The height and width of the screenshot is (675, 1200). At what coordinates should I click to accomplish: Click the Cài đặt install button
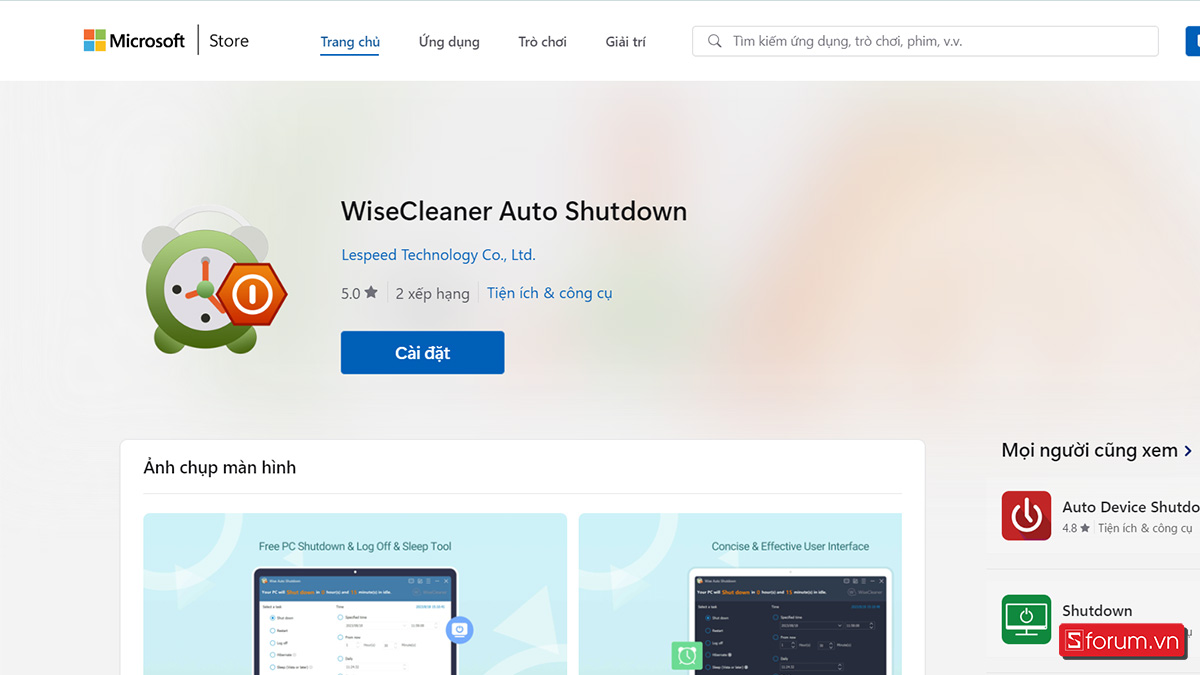coord(422,353)
